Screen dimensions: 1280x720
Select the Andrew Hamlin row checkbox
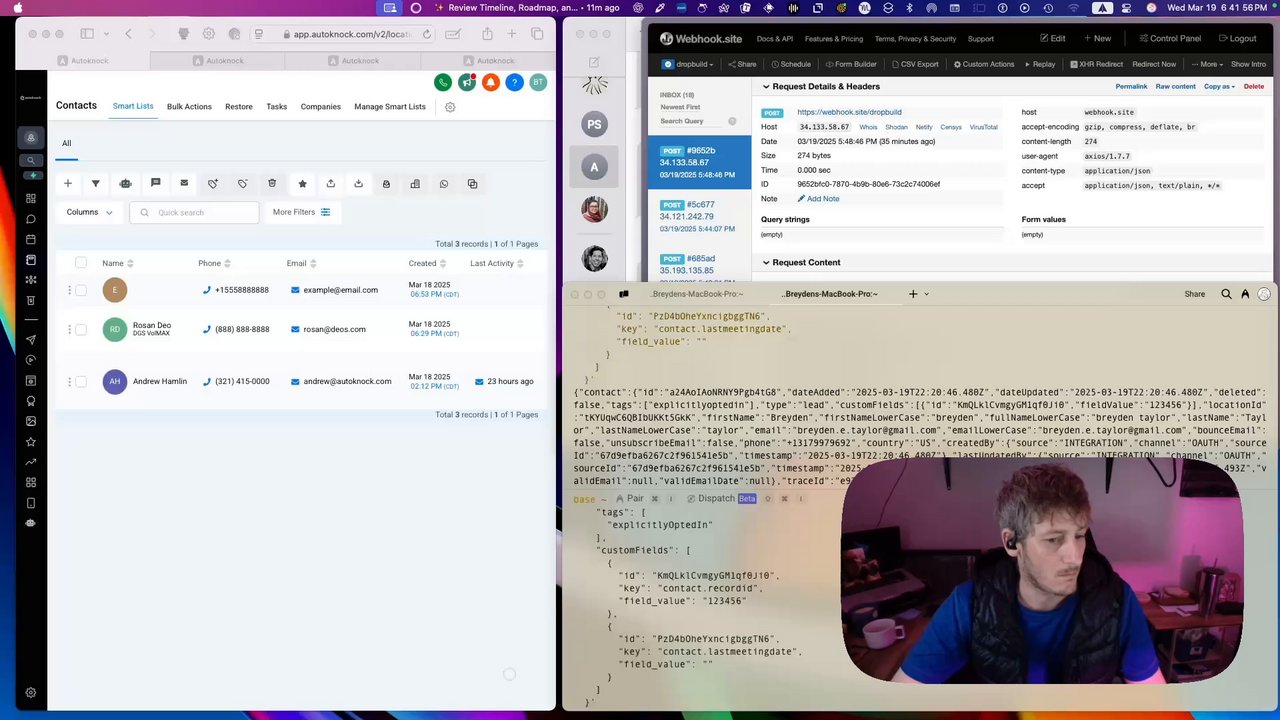click(81, 381)
